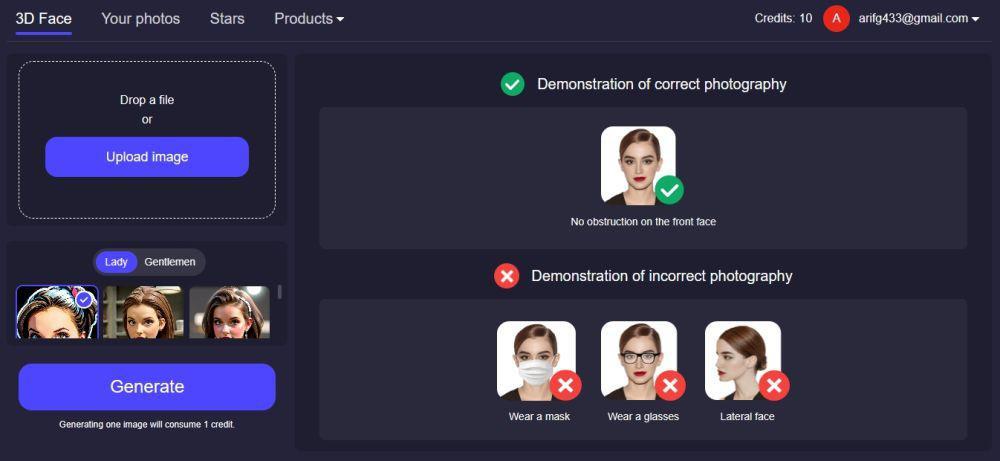
Task: Click the Generate button
Action: tap(147, 386)
